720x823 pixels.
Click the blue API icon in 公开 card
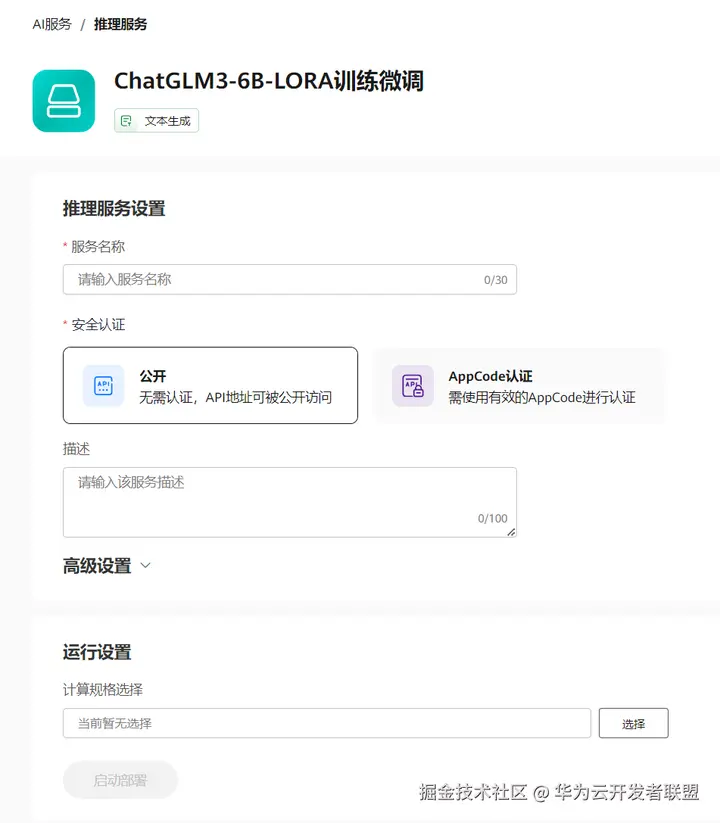103,386
